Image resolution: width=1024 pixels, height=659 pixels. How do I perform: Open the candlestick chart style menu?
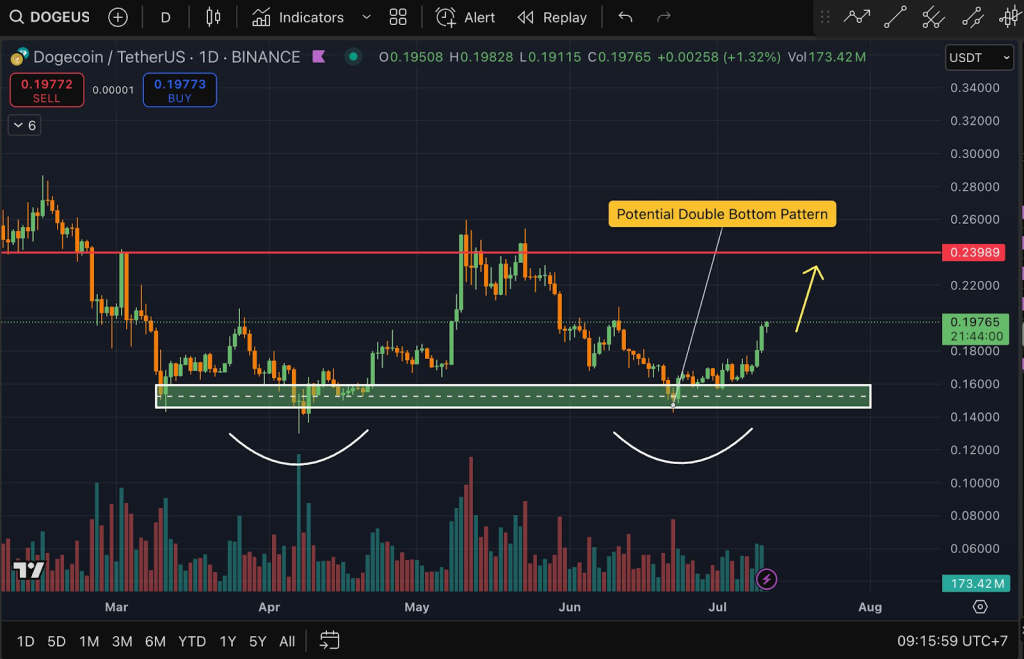213,17
